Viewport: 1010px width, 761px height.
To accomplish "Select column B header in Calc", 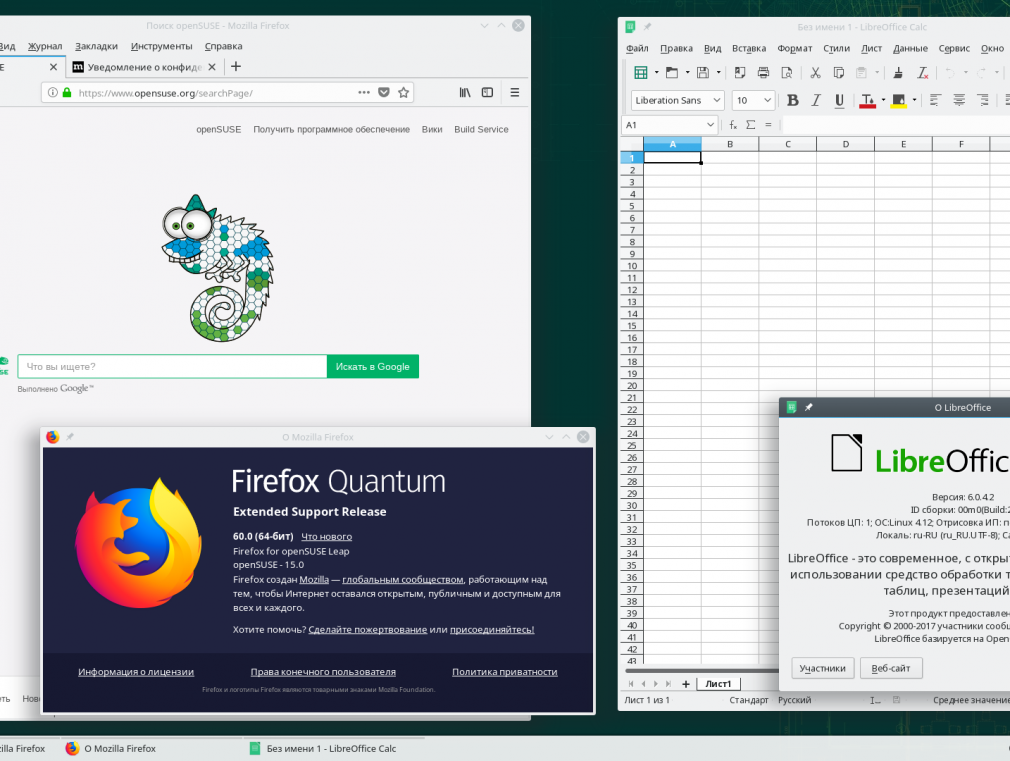I will [730, 144].
